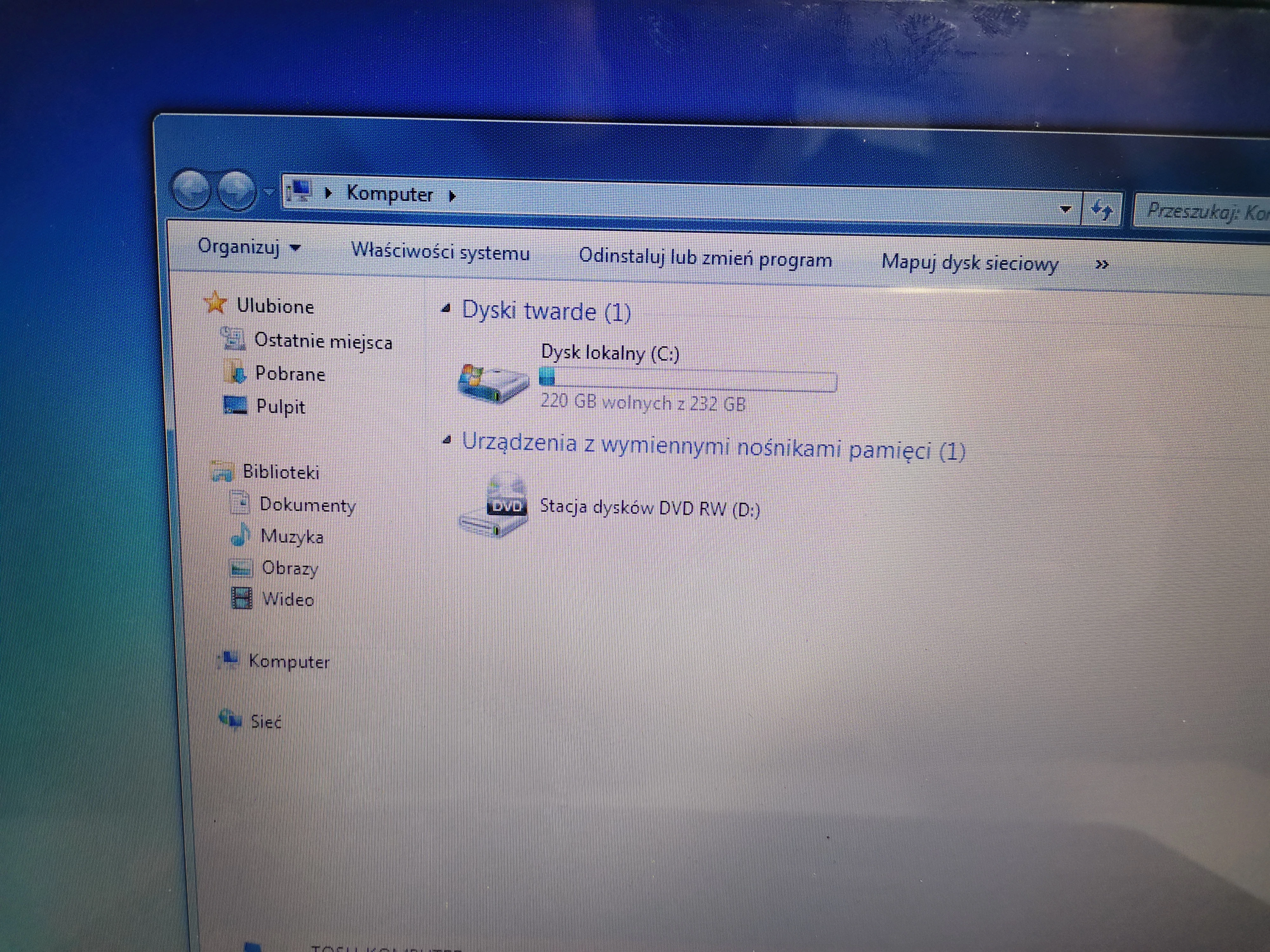Collapse the Urządzenia z wymiennymi nośnikami arrow
1270x952 pixels.
(447, 441)
